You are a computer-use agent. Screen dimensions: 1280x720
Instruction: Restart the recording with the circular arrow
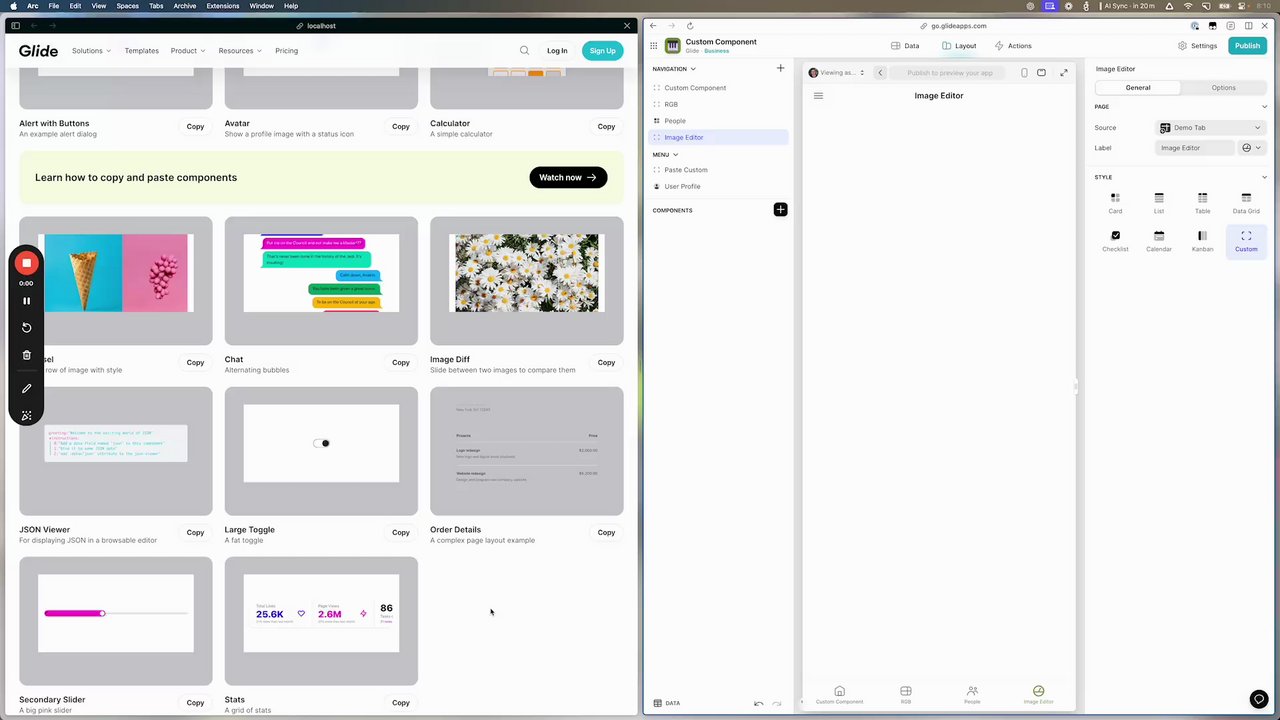[27, 328]
